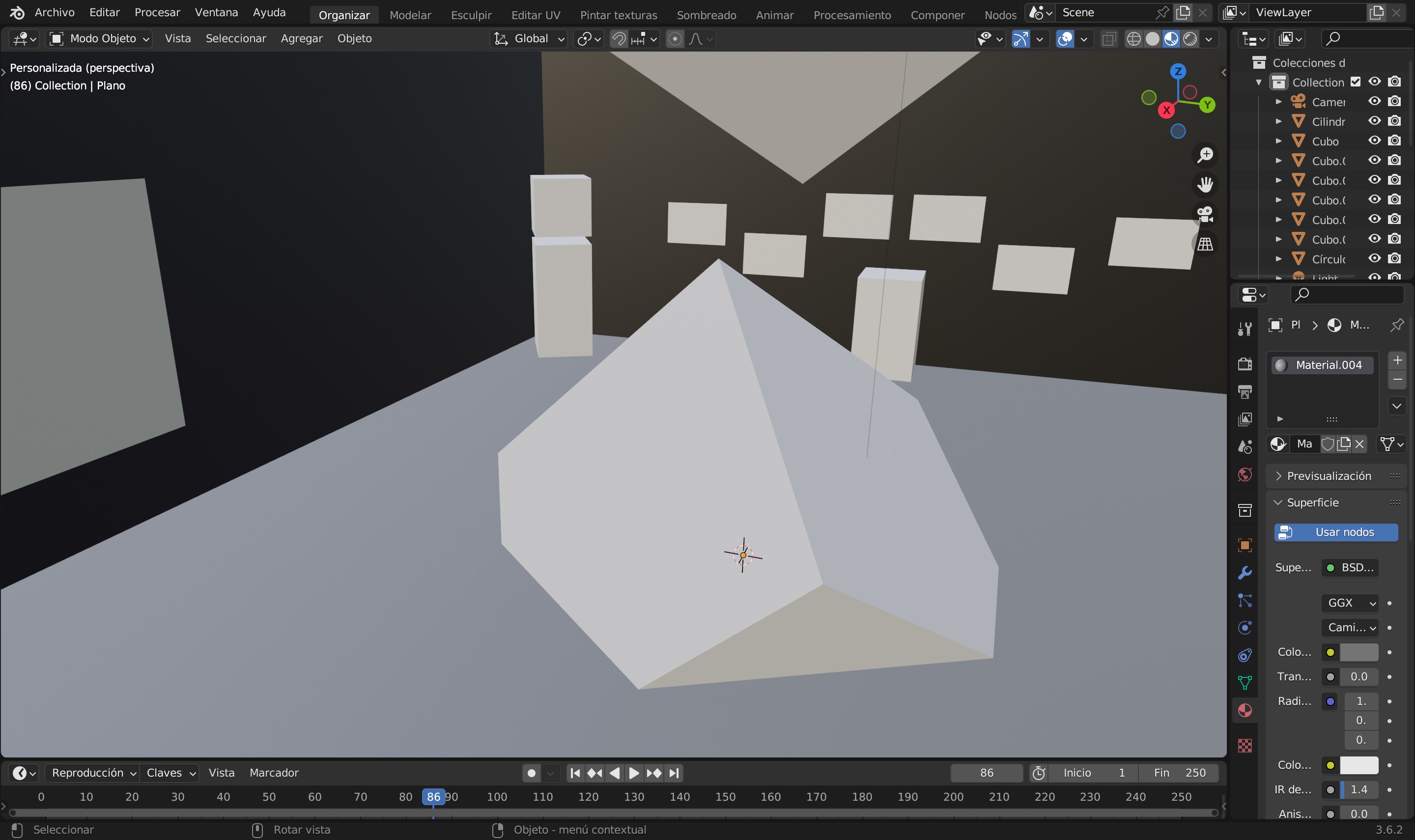
Task: Click the Fin frame field showing 250
Action: click(x=1179, y=773)
